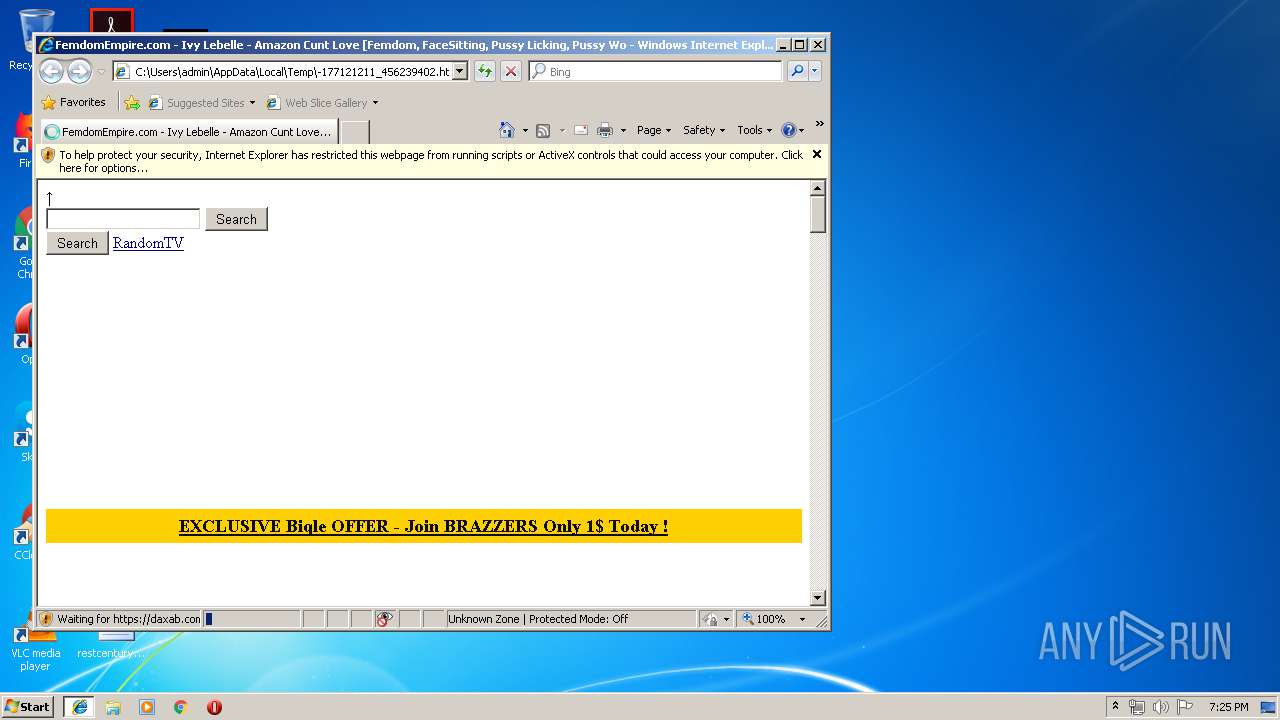This screenshot has width=1280, height=720.
Task: Expand the Home button dropdown arrow
Action: [525, 130]
